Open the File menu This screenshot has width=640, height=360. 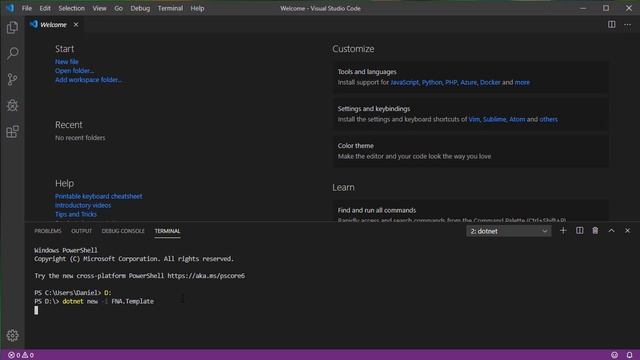tap(27, 8)
